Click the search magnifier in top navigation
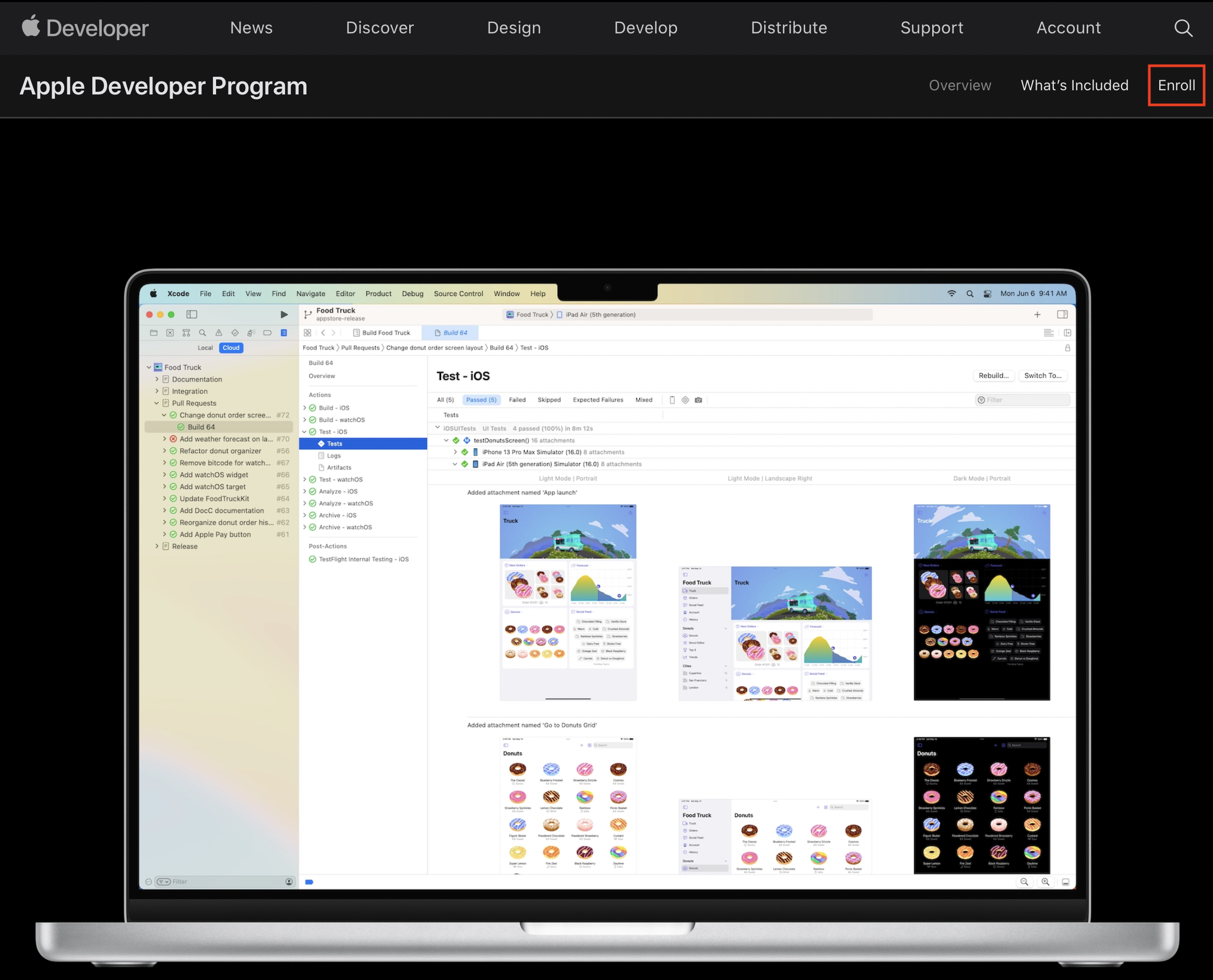The image size is (1213, 980). [1183, 28]
